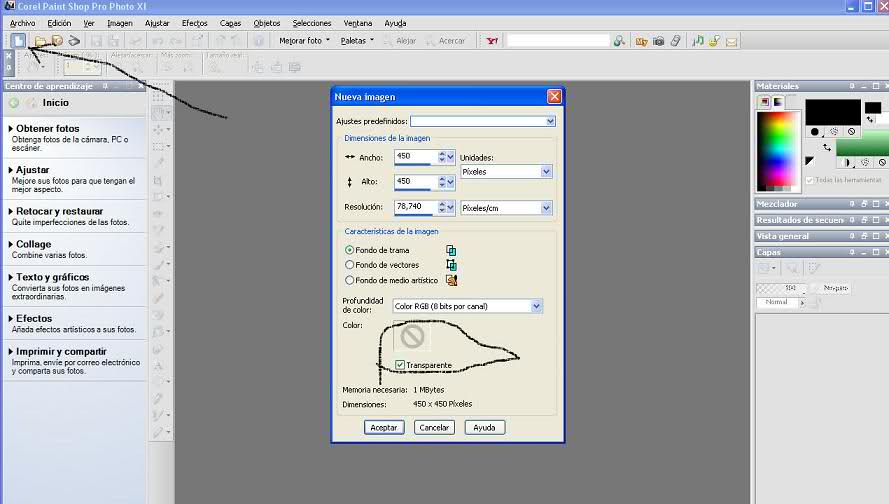Click the Ancho width input field

click(416, 157)
